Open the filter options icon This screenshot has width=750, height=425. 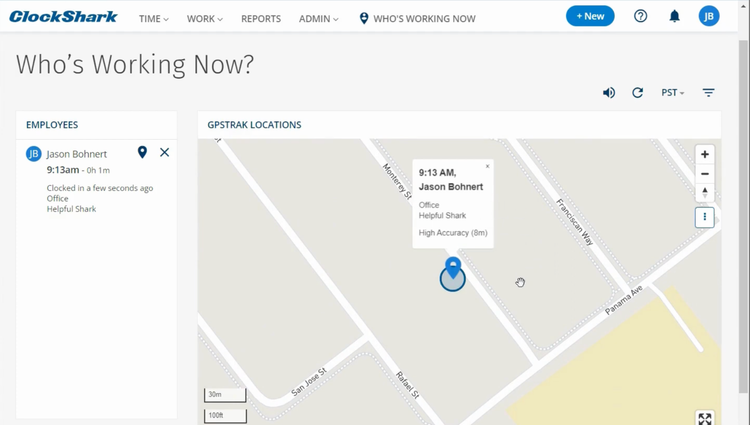coord(708,93)
